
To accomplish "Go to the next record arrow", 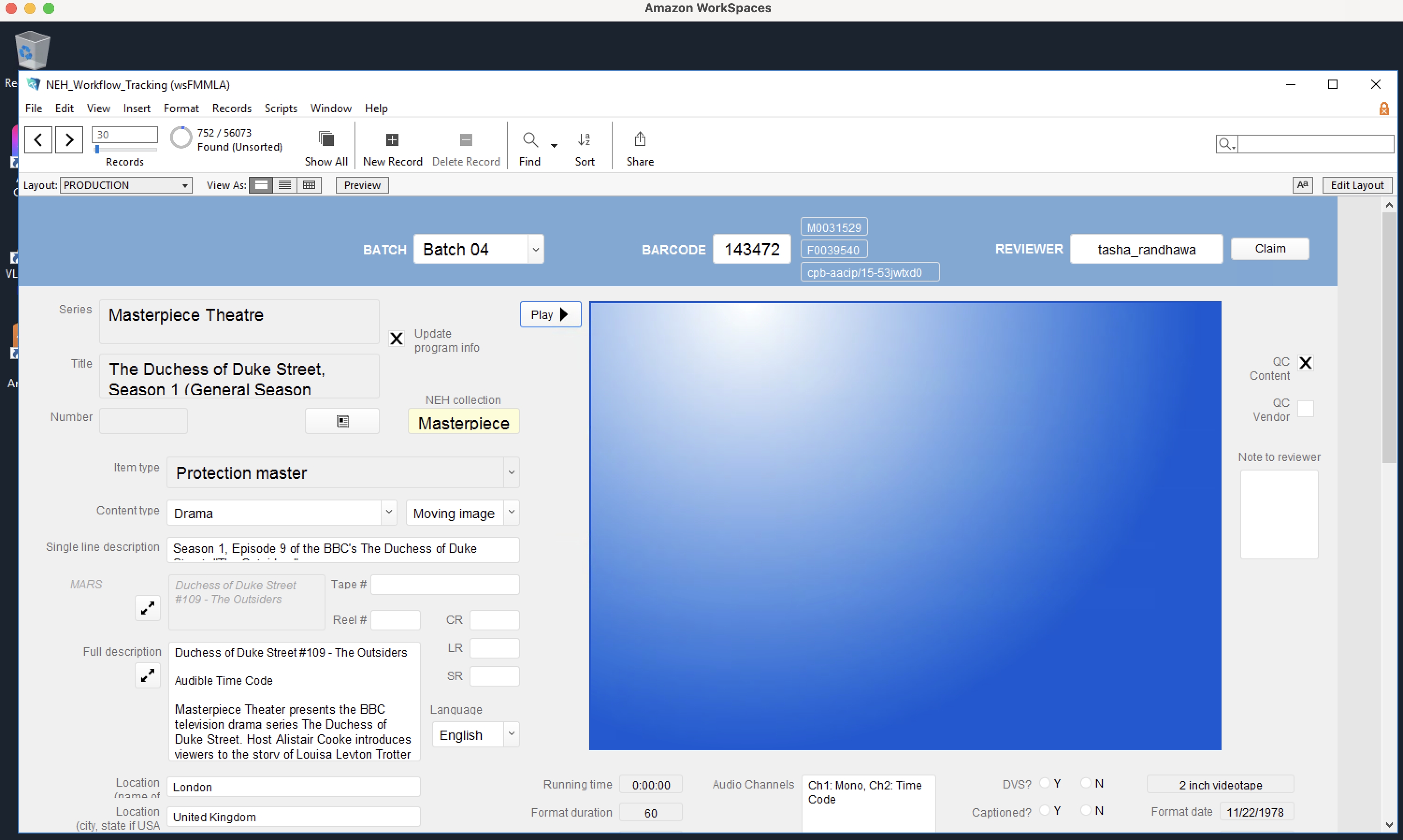I will (x=69, y=139).
